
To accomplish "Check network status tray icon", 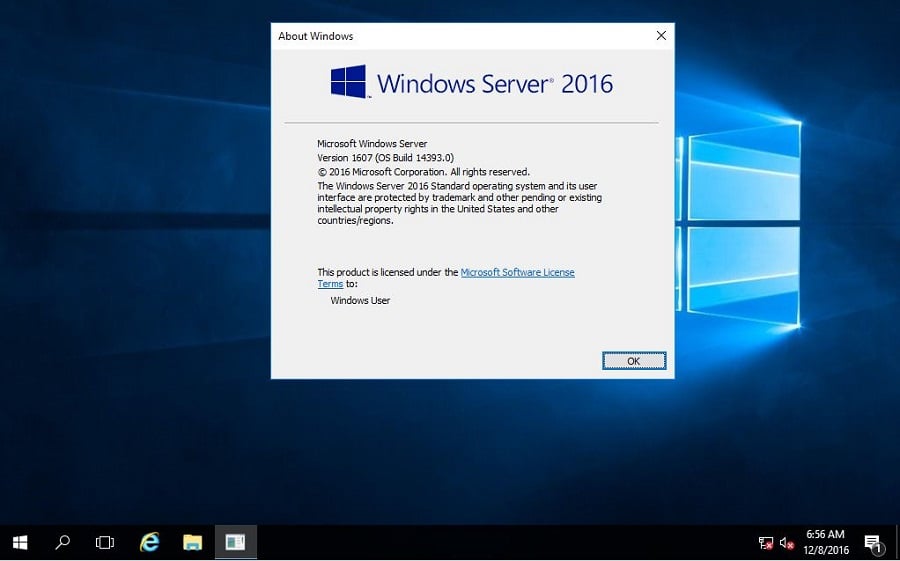I will point(766,543).
